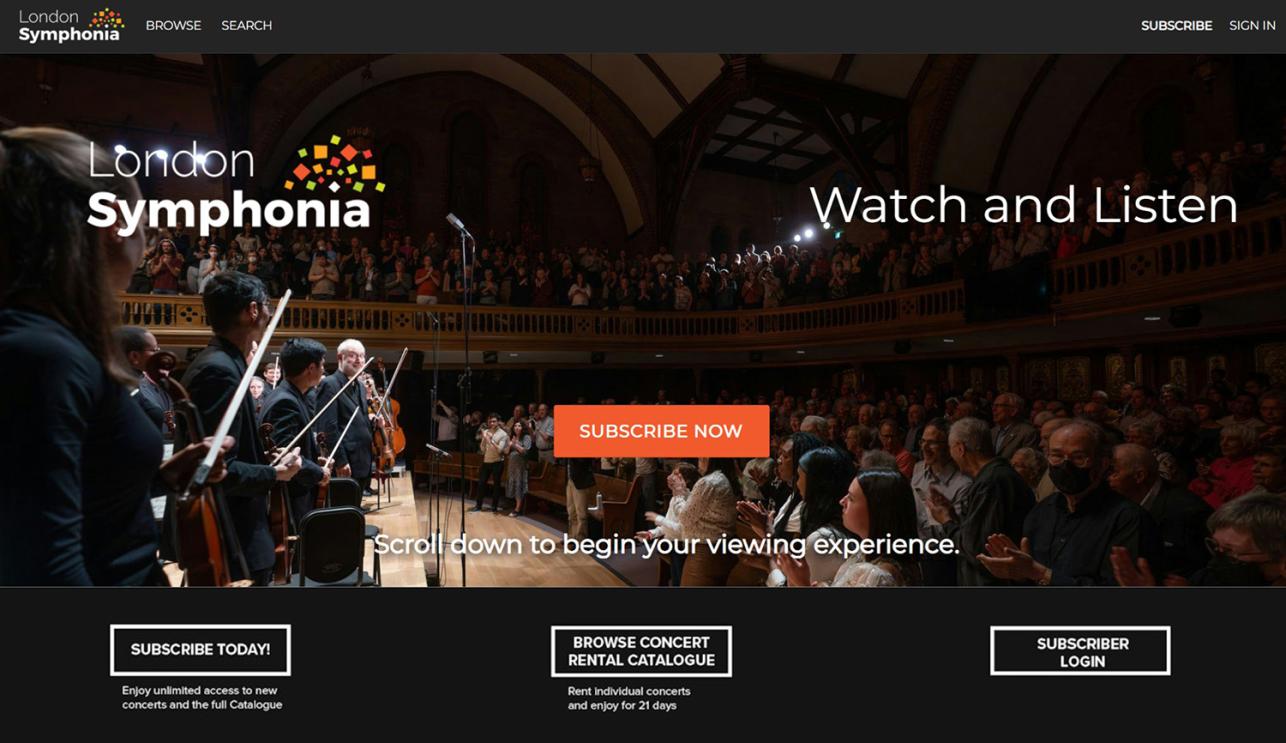This screenshot has height=743, width=1286.
Task: Click the SUBSCRIBE TODAY! outlined button
Action: coord(200,650)
